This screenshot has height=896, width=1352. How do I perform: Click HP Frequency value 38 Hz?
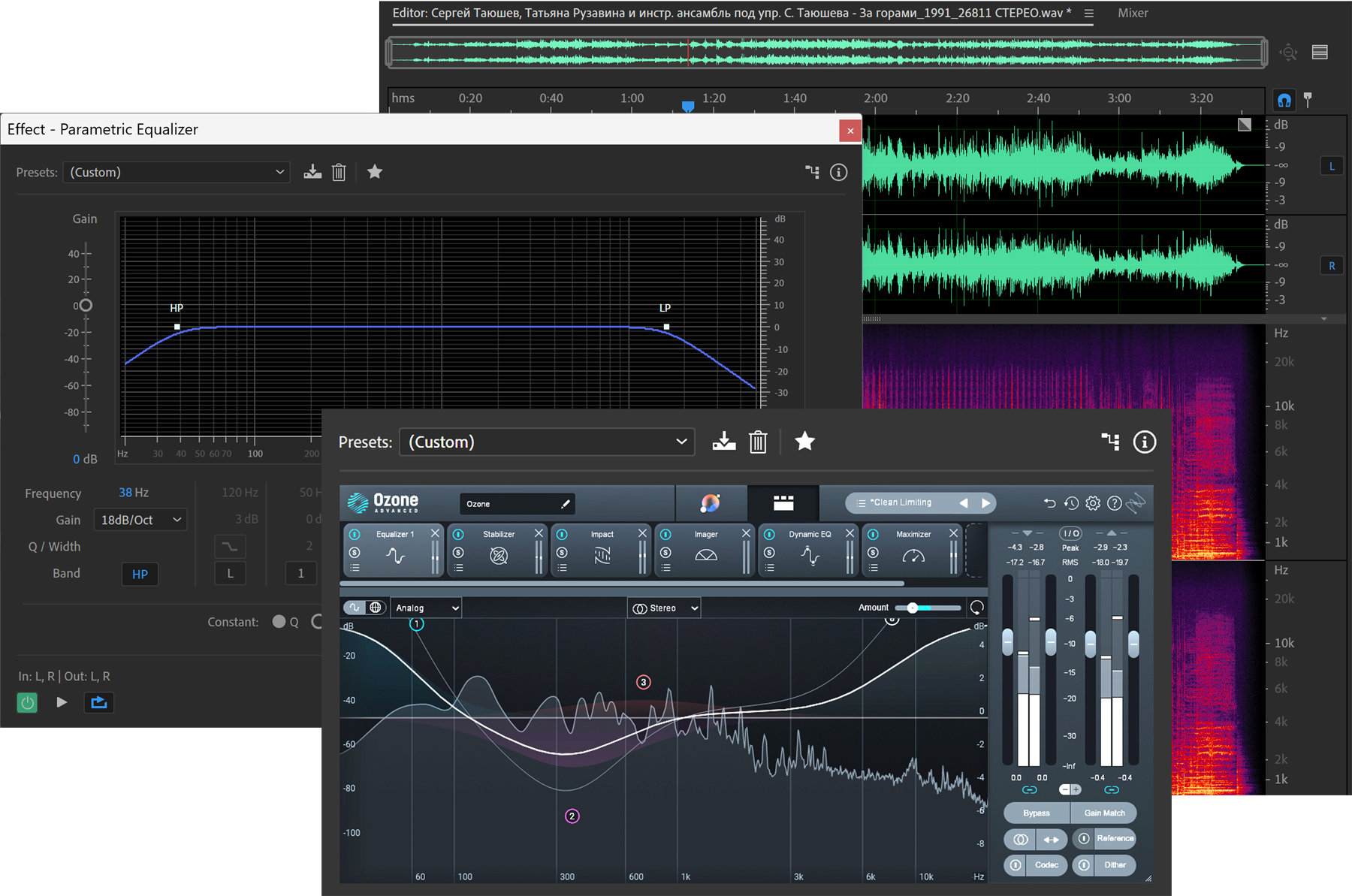tap(134, 493)
